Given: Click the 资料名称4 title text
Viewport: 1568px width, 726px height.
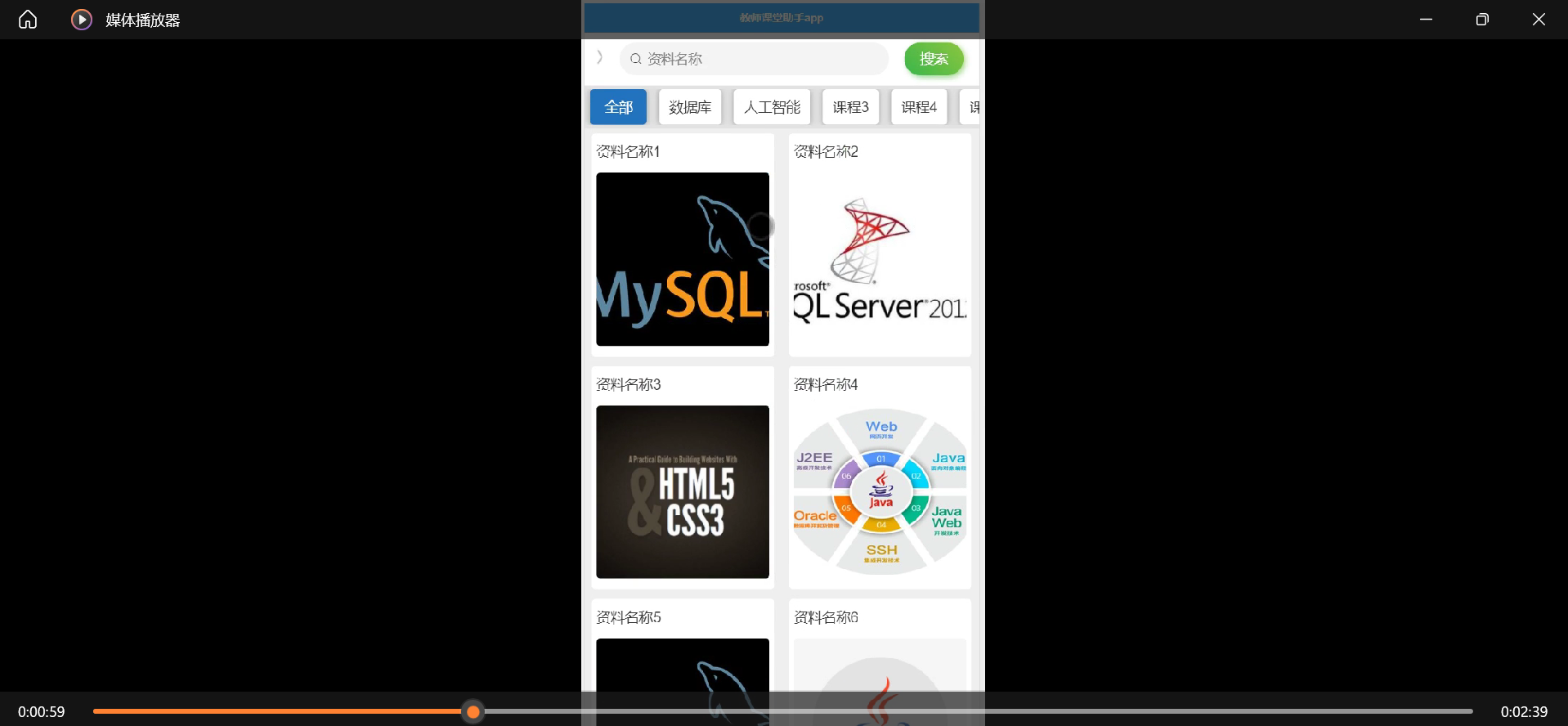Looking at the screenshot, I should 826,384.
